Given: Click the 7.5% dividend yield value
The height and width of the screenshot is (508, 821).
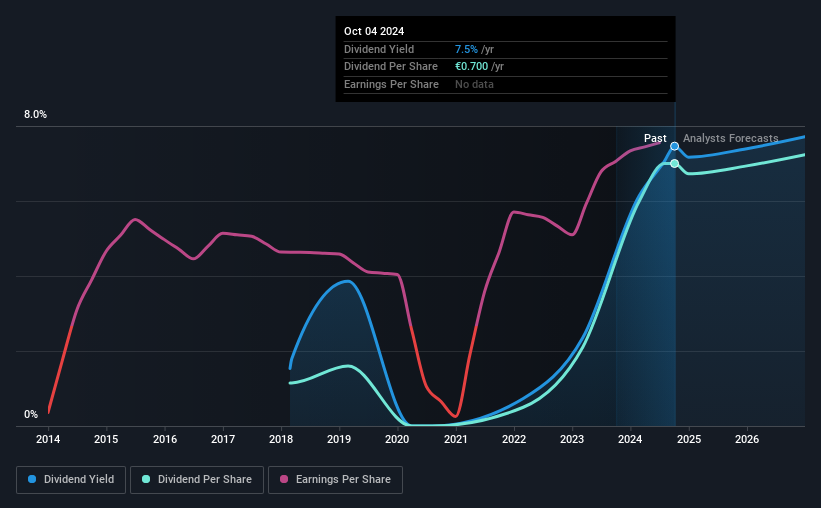Looking at the screenshot, I should [x=466, y=49].
